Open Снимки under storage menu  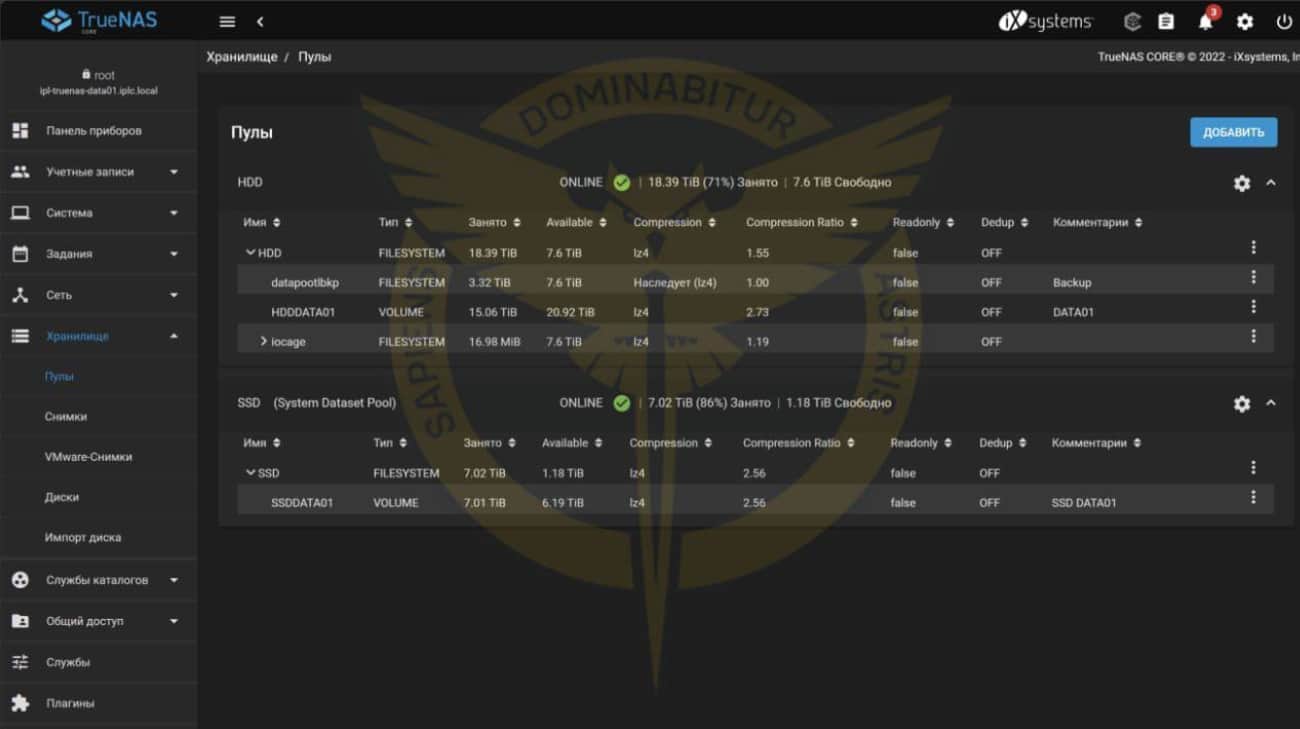(66, 416)
